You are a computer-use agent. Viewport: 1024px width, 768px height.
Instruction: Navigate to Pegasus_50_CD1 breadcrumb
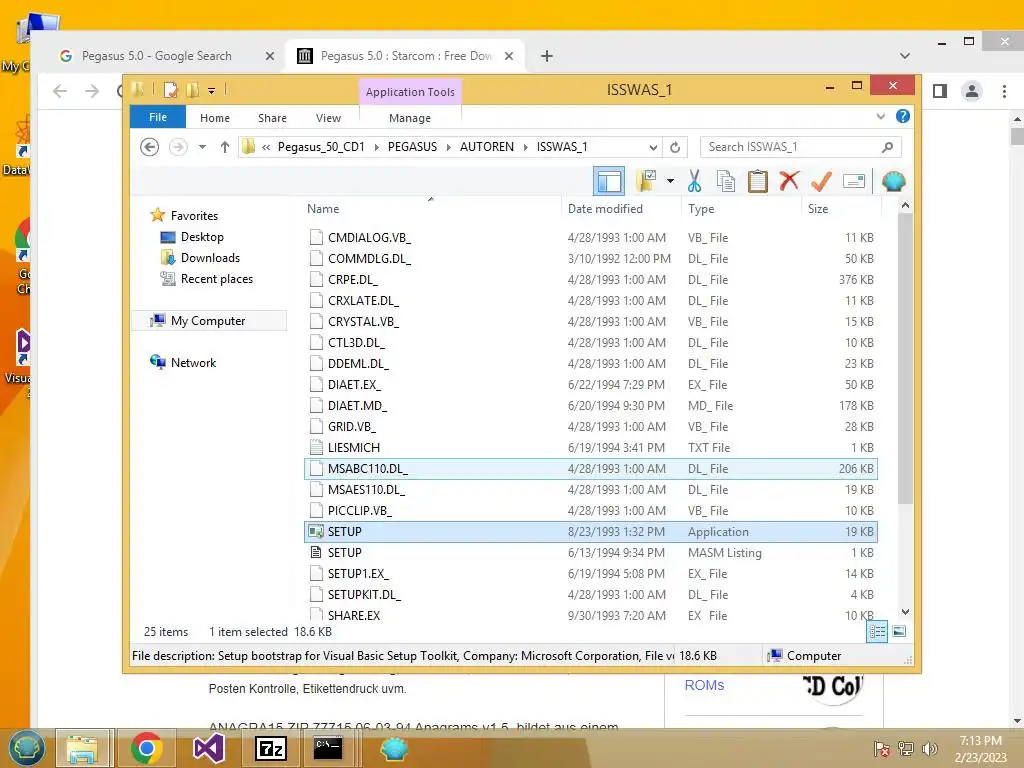click(321, 147)
